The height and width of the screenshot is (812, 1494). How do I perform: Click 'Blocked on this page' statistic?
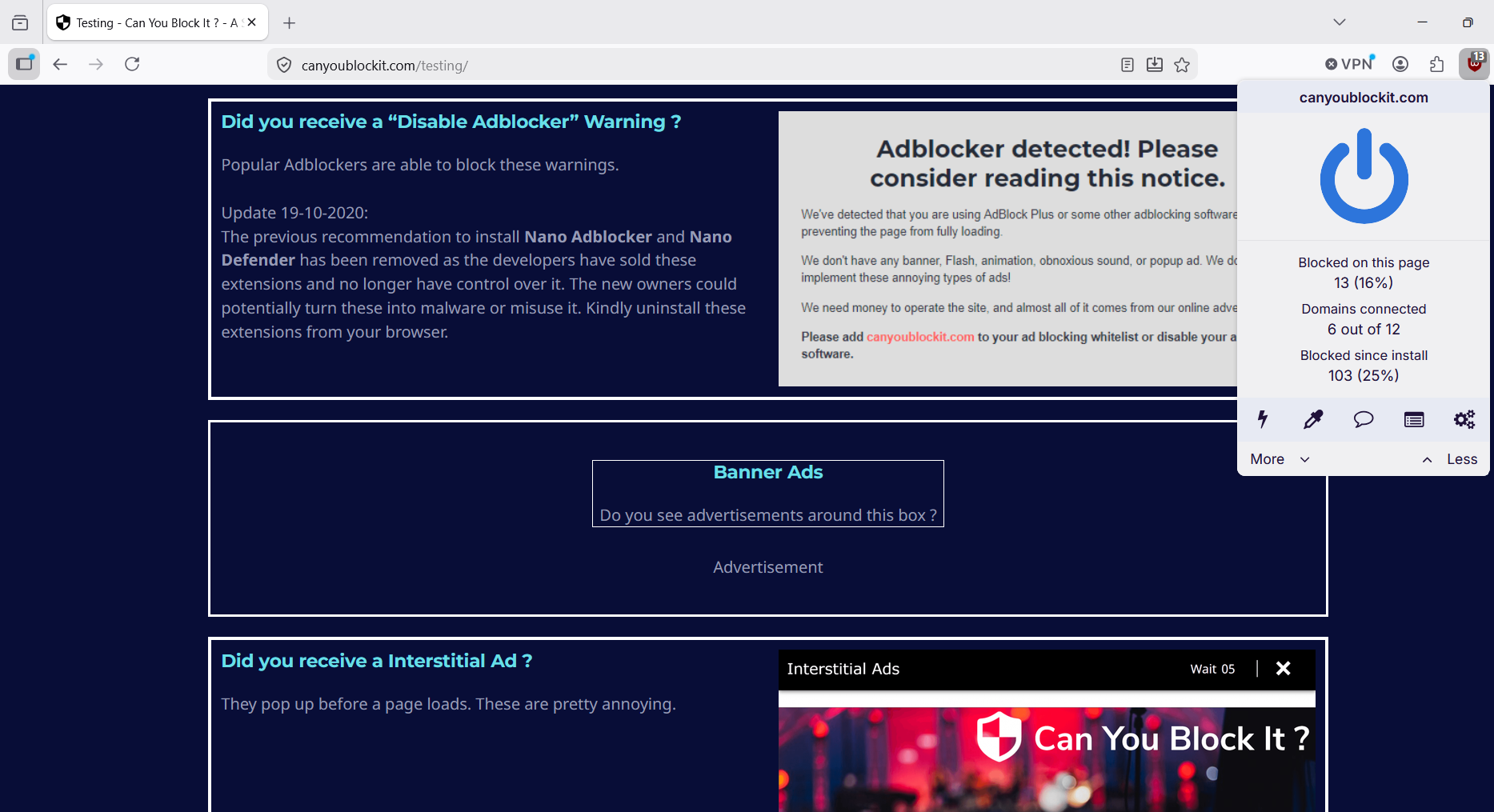tap(1364, 273)
